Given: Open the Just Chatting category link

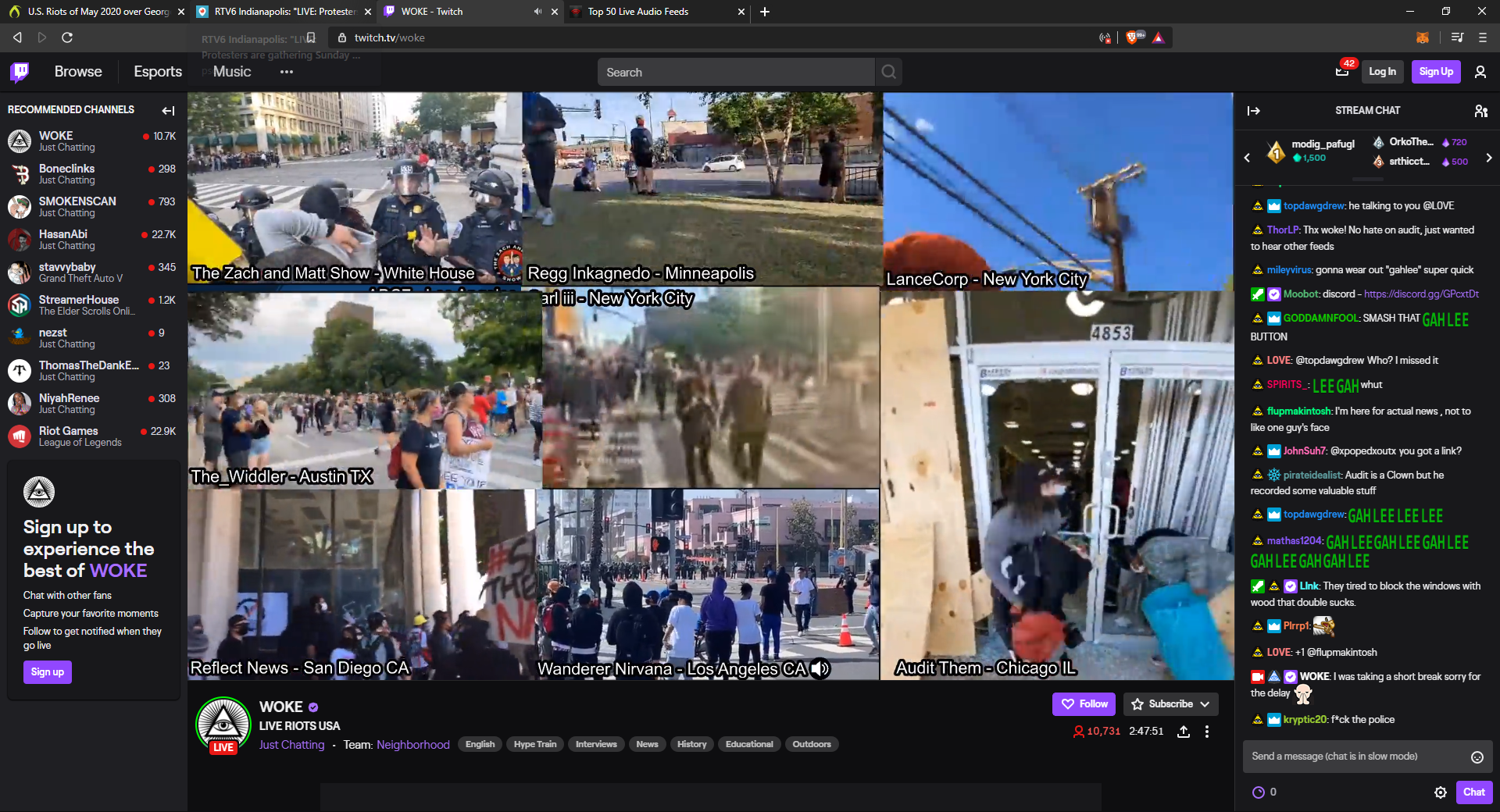Looking at the screenshot, I should (291, 745).
